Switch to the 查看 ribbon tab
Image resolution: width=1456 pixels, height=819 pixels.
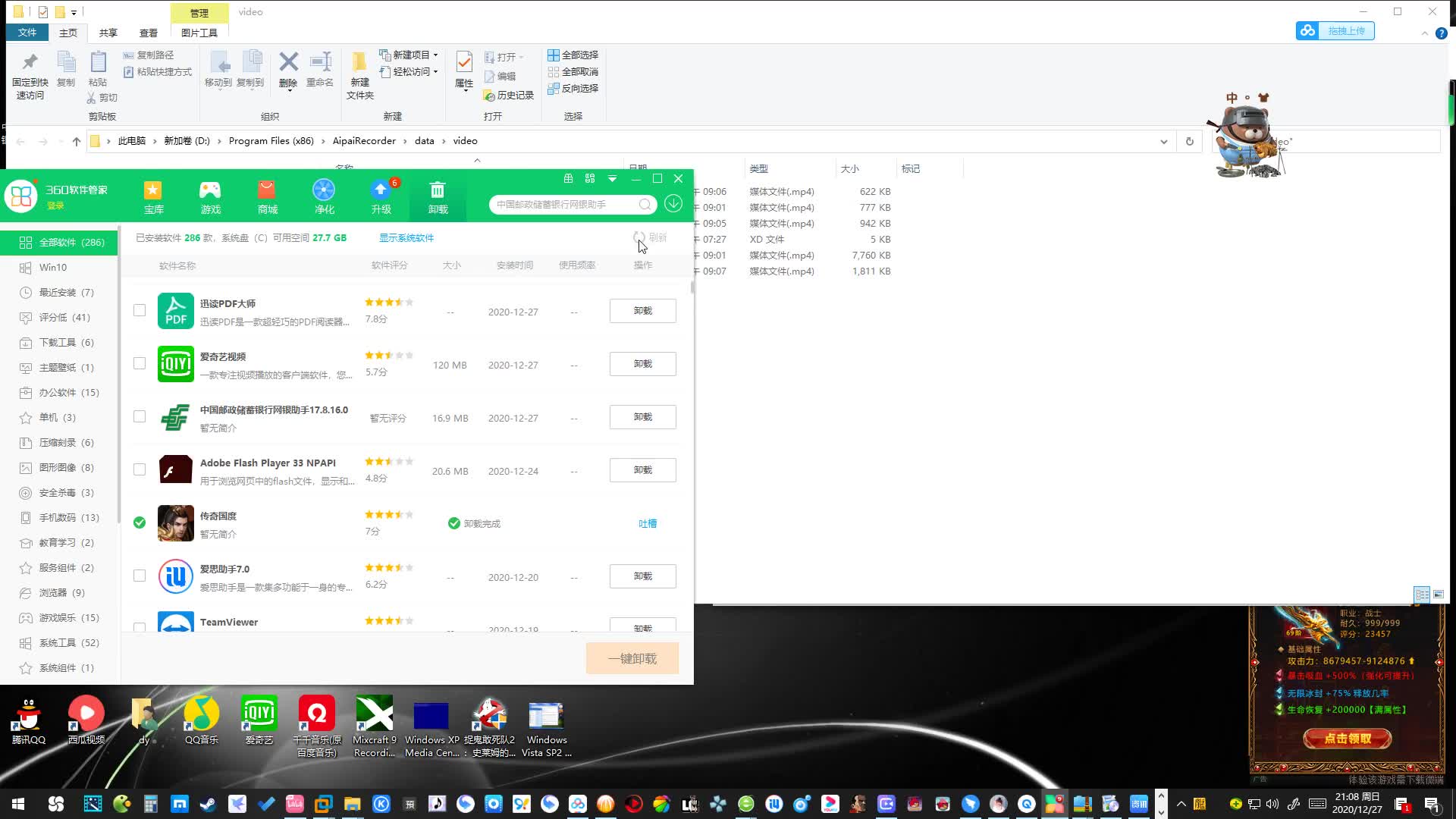[149, 33]
